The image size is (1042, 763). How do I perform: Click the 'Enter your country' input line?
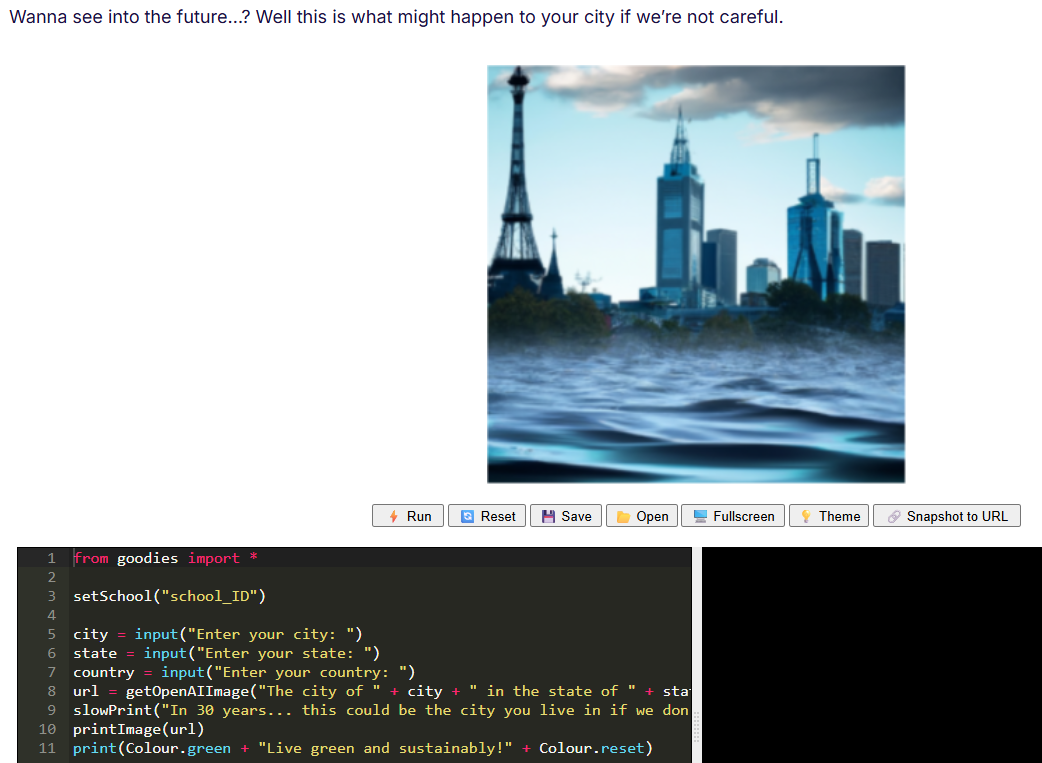coord(244,672)
